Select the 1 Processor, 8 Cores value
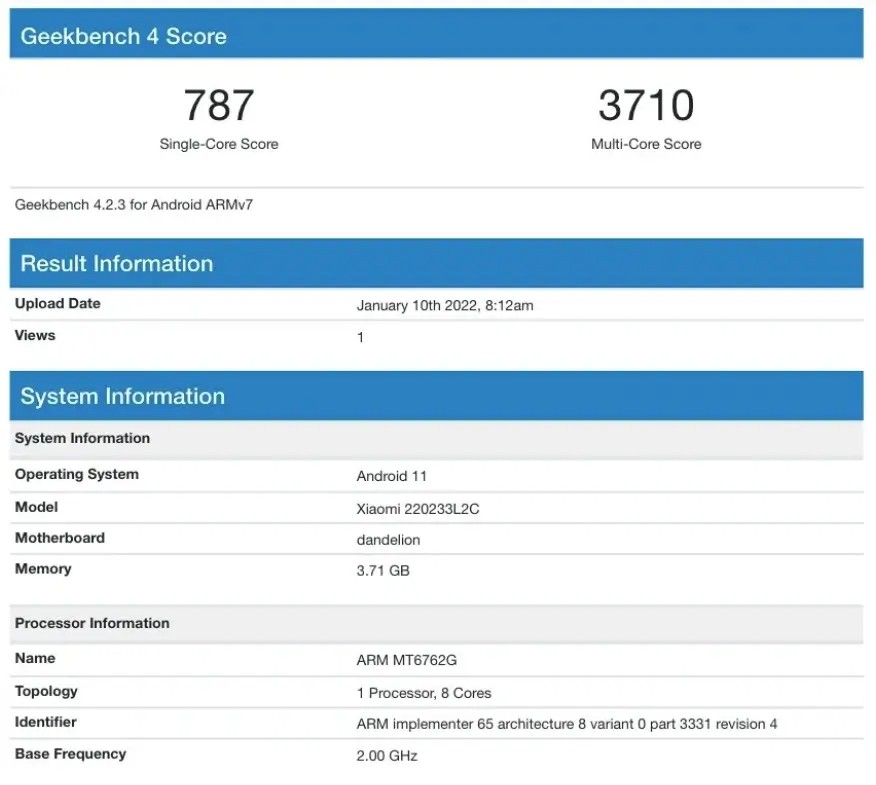876x785 pixels. point(424,693)
